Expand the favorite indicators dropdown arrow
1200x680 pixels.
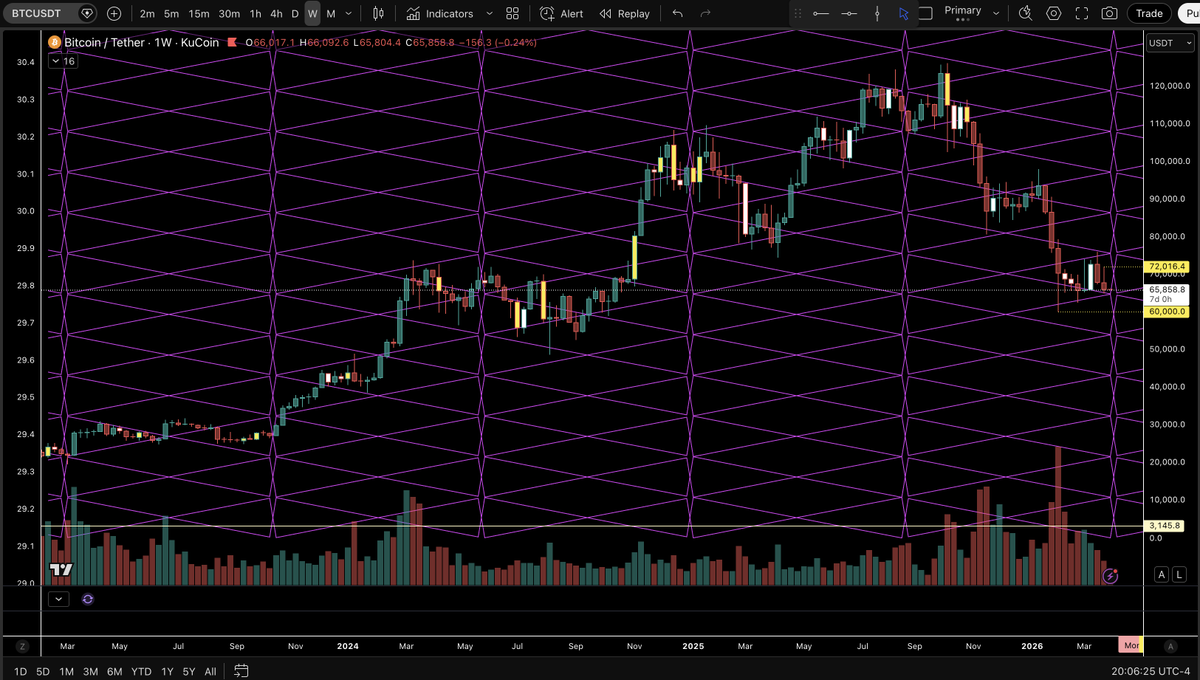[489, 14]
